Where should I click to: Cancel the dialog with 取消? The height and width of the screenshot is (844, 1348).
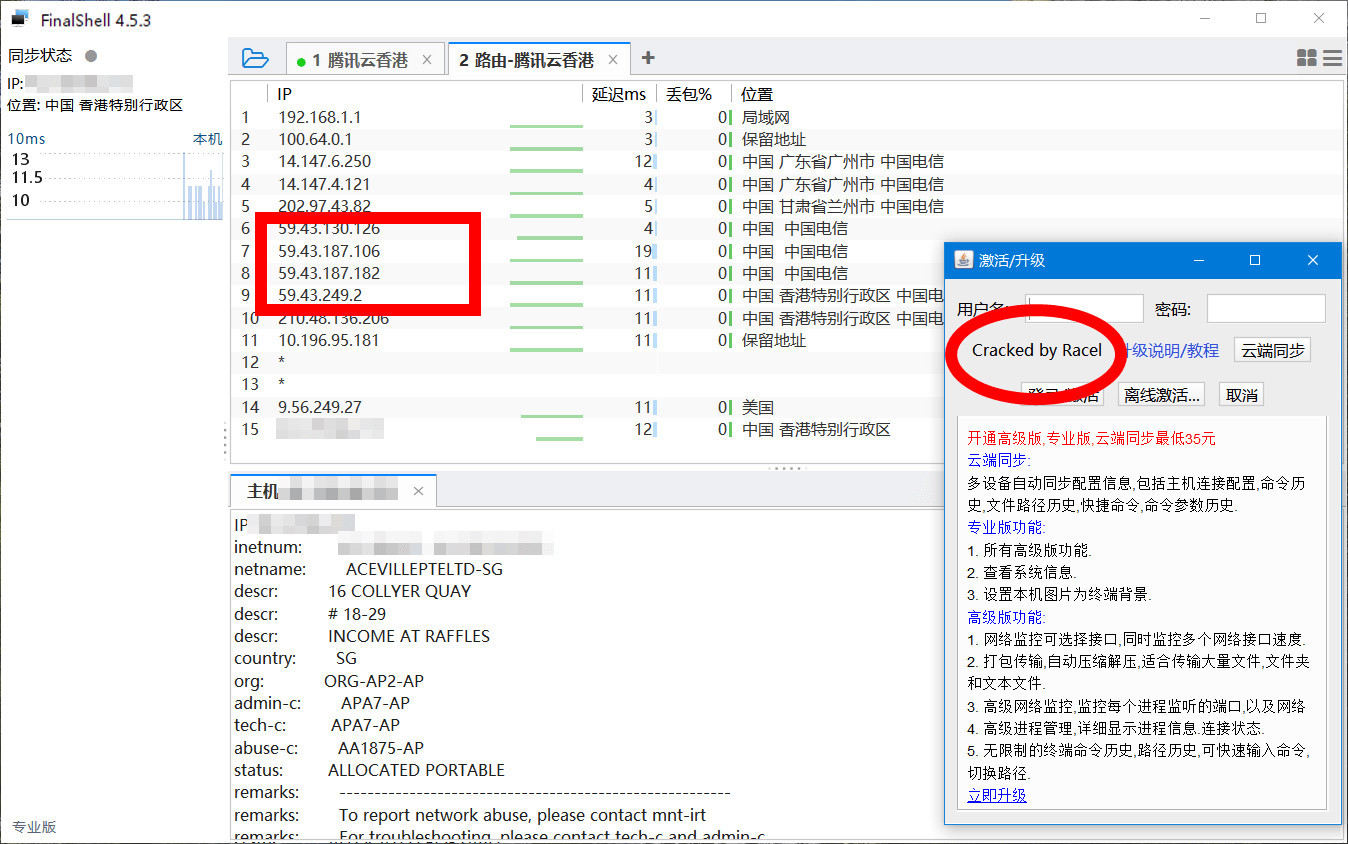[x=1241, y=395]
